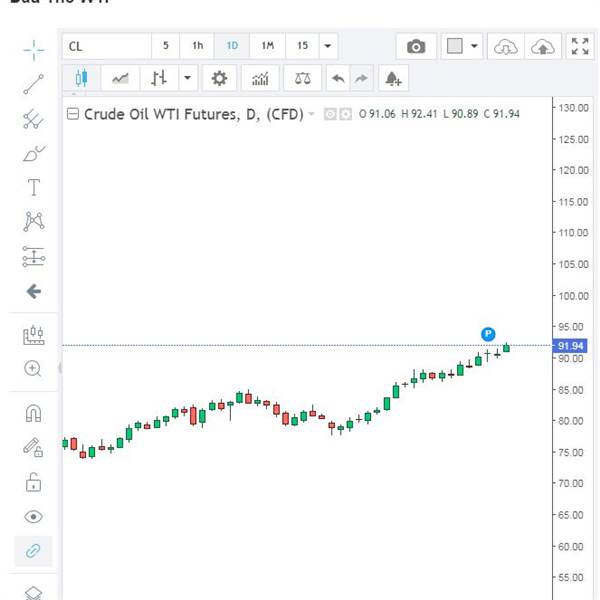Select candlestick chart style
The height and width of the screenshot is (600, 600).
[x=82, y=78]
